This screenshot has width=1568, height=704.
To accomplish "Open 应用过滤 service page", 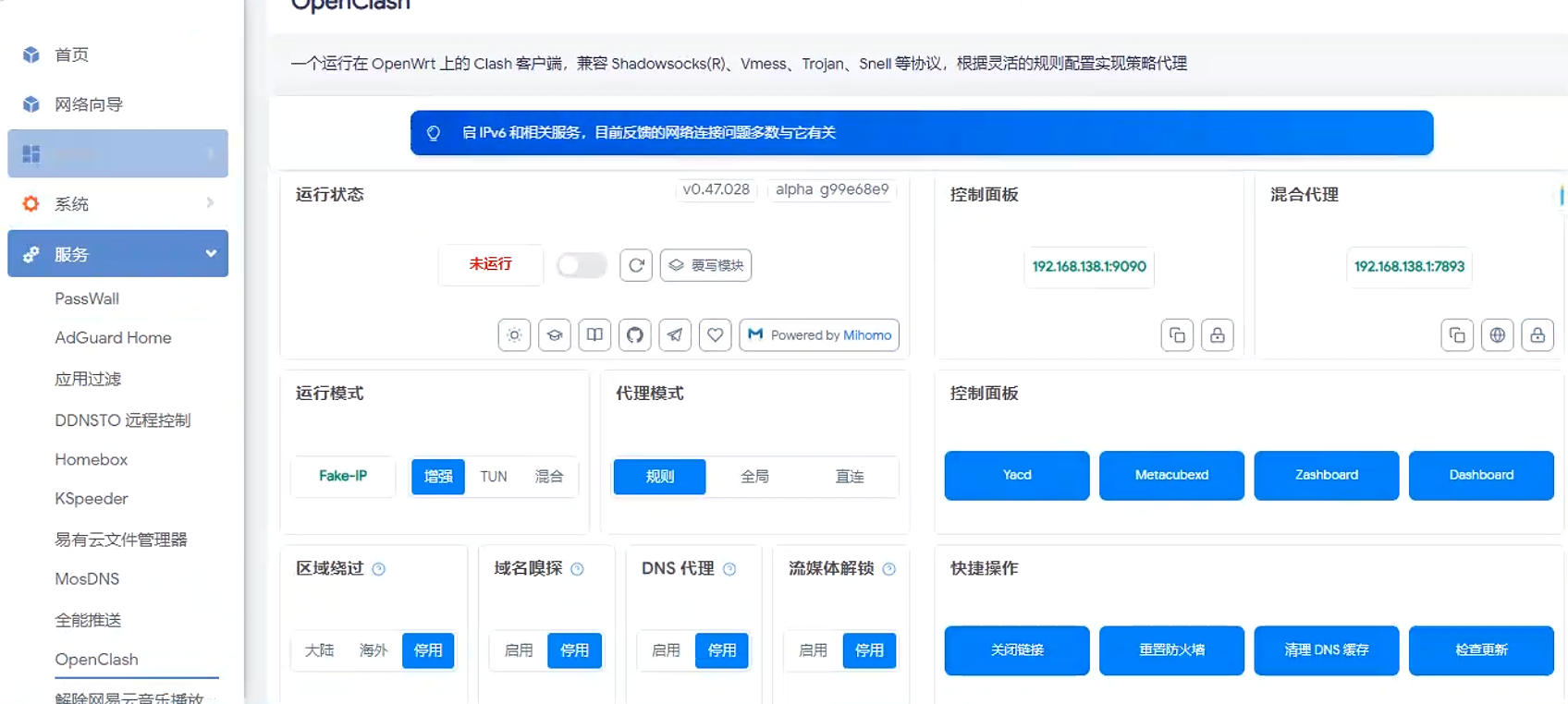I will coord(88,379).
